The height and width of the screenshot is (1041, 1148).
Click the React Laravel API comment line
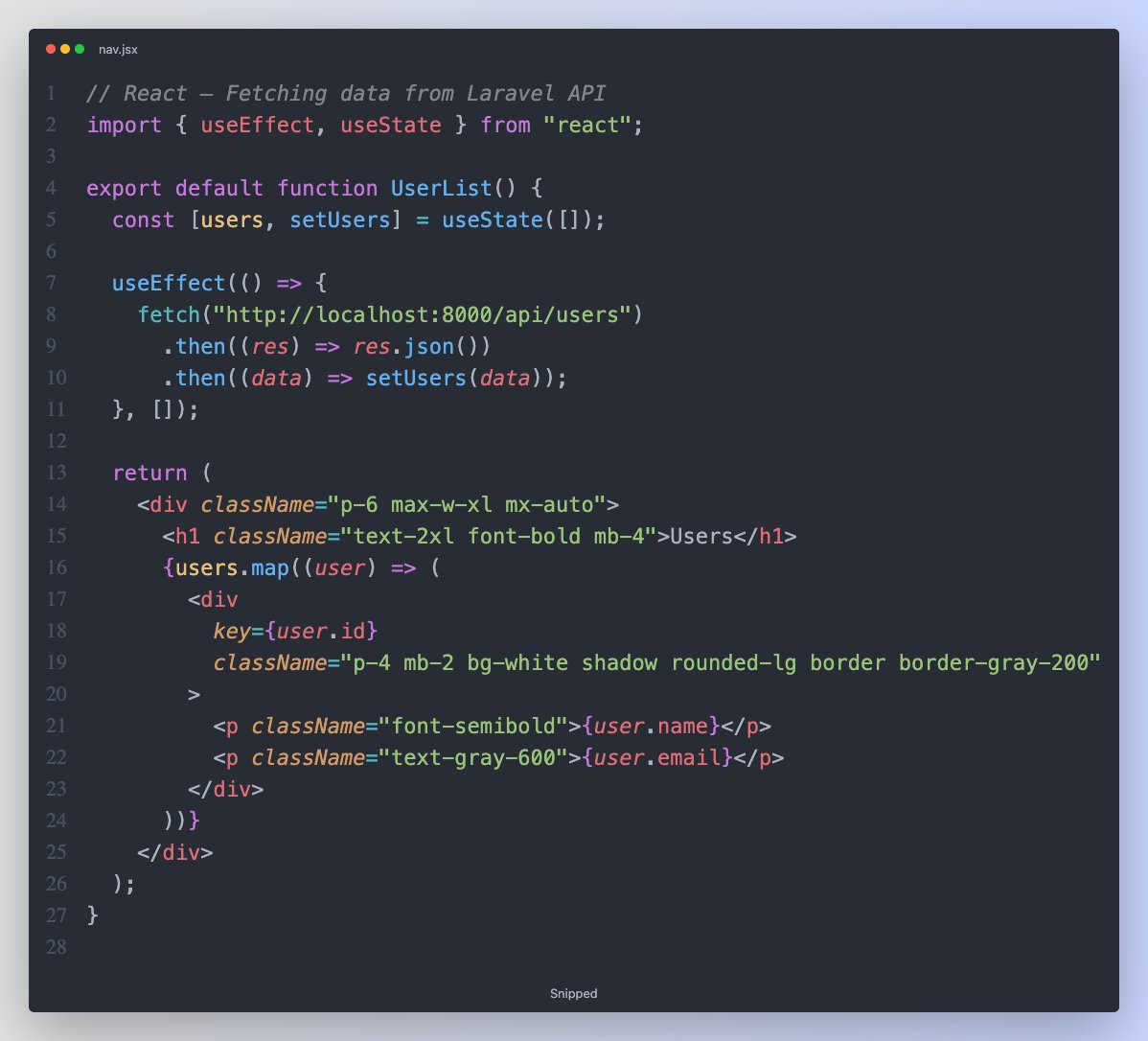coord(346,93)
